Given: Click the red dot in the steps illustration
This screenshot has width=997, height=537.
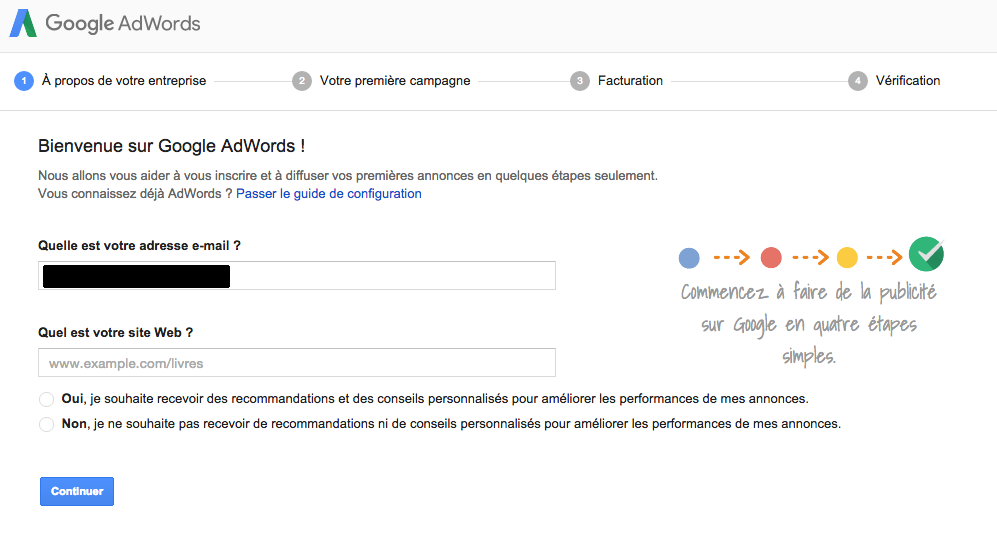Looking at the screenshot, I should pyautogui.click(x=771, y=258).
